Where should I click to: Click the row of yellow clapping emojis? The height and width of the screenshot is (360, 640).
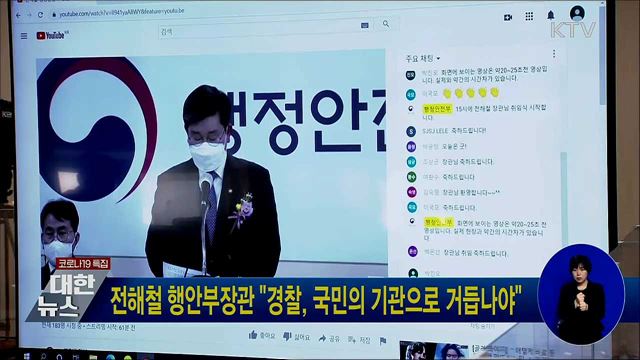pos(471,93)
